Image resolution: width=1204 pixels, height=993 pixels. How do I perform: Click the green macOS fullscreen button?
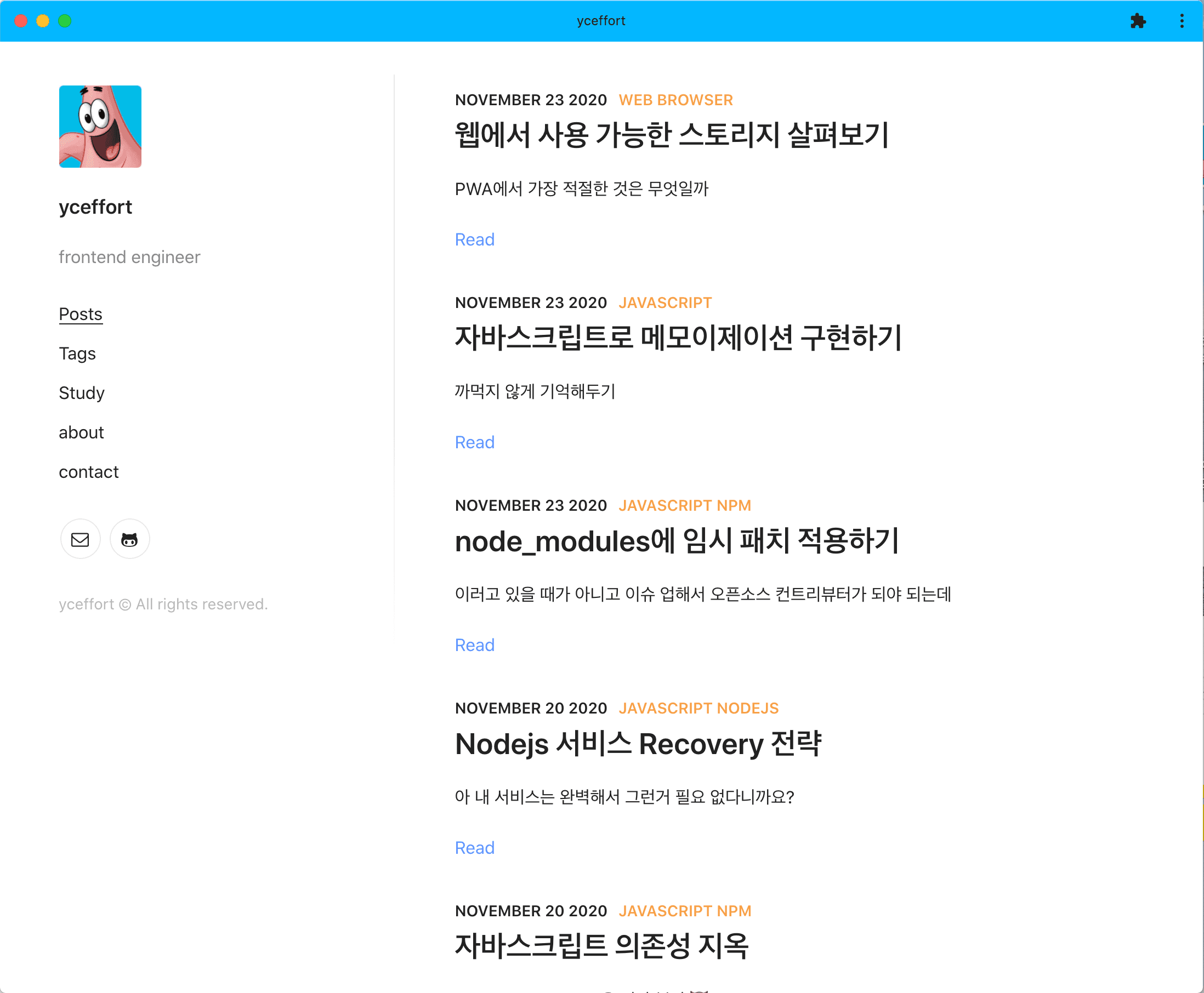tap(65, 21)
